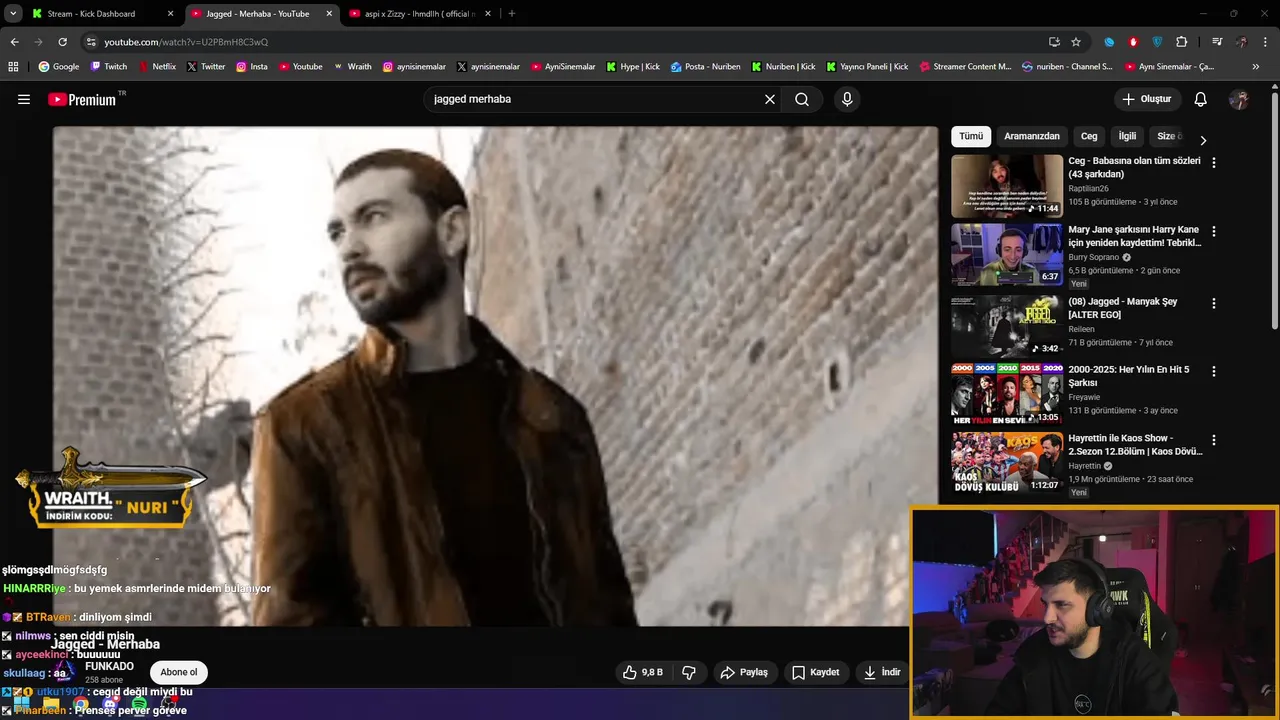The height and width of the screenshot is (720, 1280).
Task: Open the YouTube hamburger guide menu
Action: 24,99
